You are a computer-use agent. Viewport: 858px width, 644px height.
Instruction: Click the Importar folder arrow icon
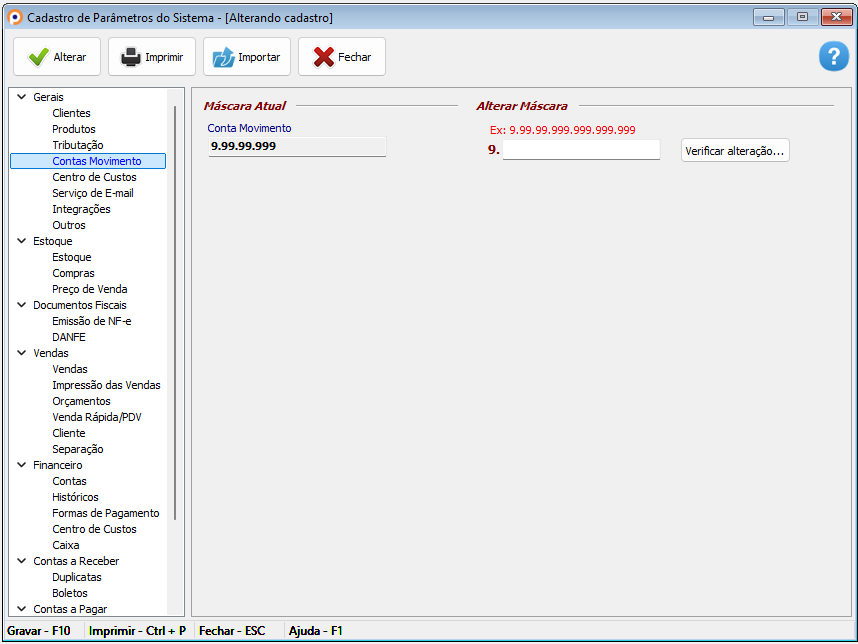223,57
